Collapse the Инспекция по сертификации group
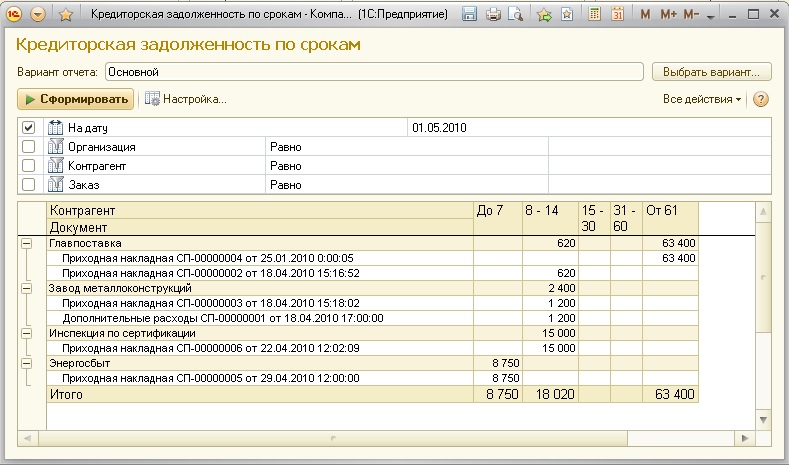789x465 pixels. point(27,334)
